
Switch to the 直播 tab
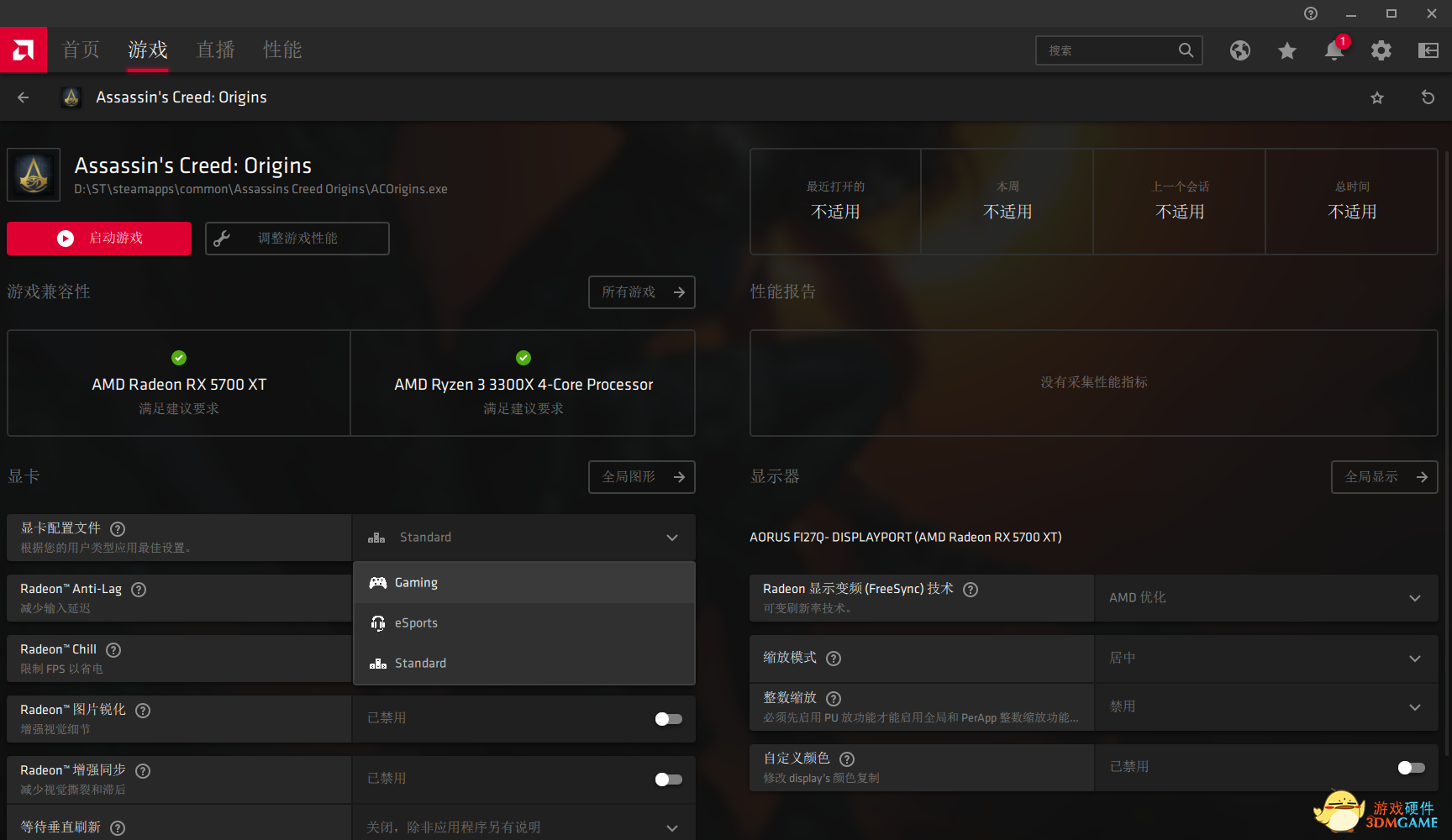[x=215, y=50]
